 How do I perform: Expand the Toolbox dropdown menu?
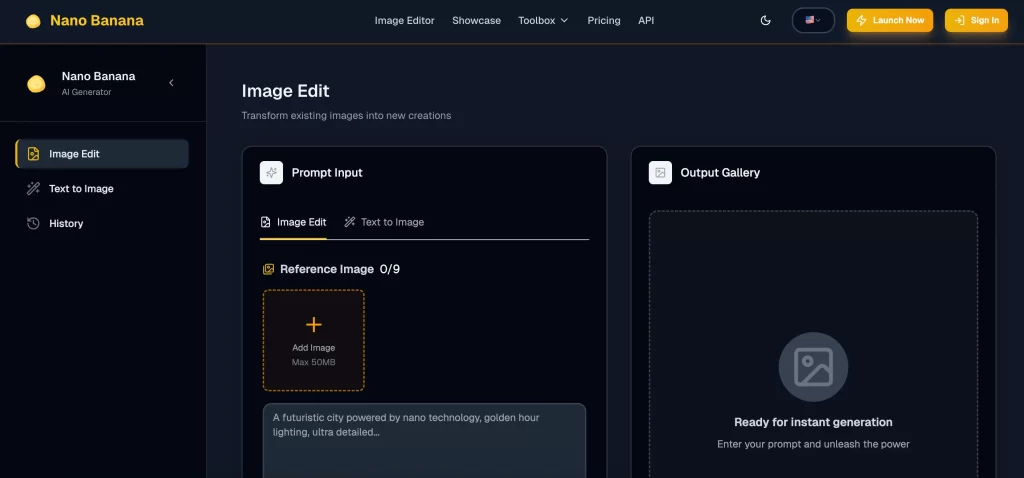pos(543,20)
